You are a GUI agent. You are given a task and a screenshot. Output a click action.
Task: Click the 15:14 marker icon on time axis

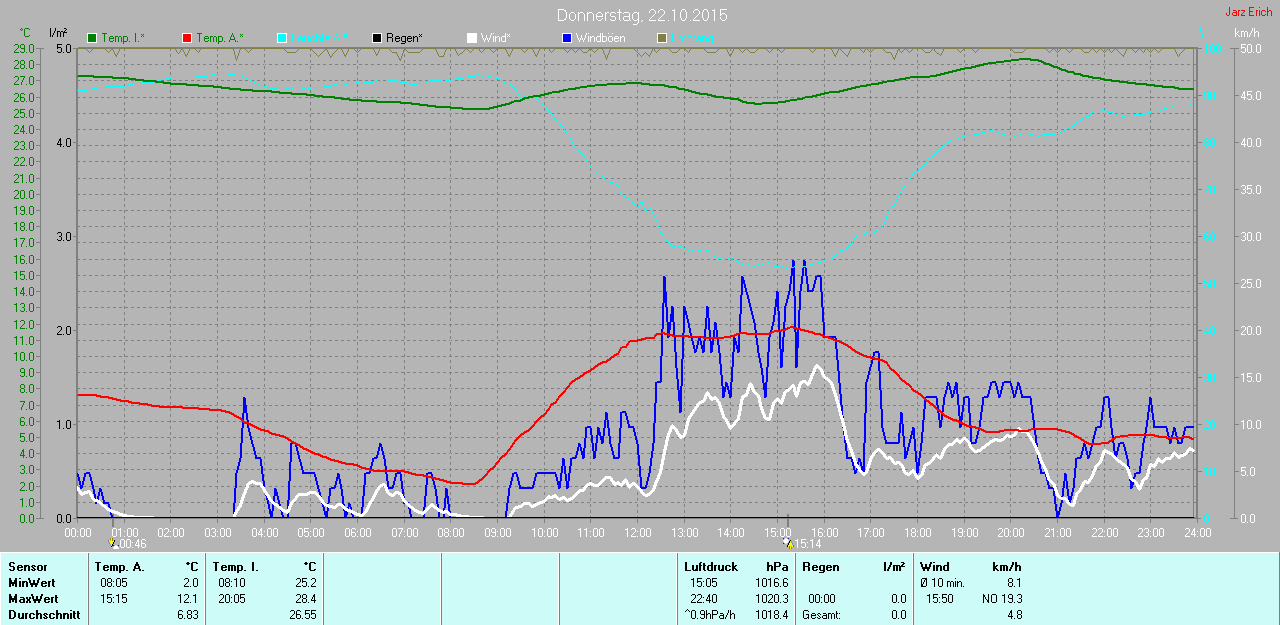[x=789, y=543]
